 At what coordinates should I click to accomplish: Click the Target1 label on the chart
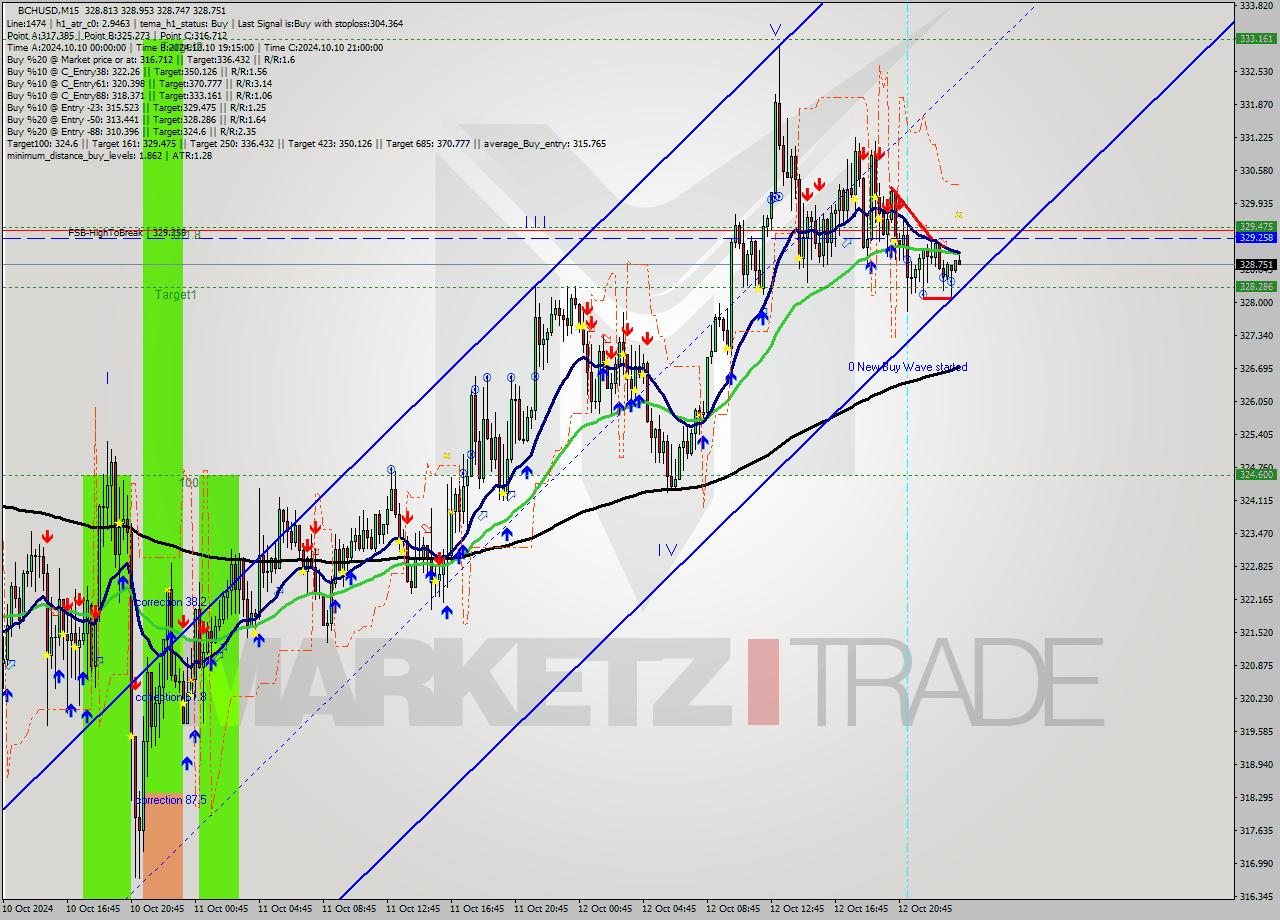tap(176, 295)
